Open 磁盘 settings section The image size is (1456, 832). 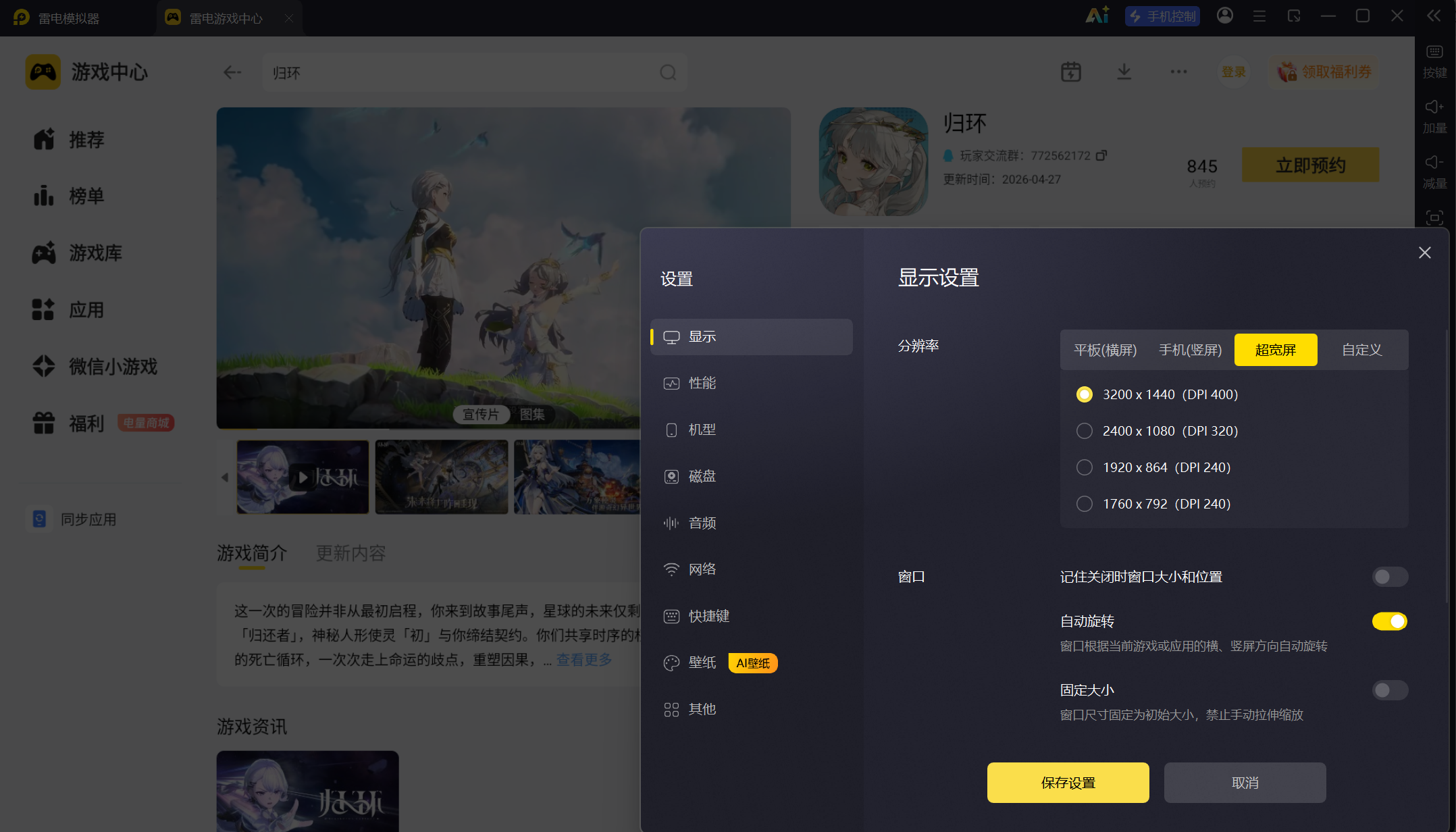[x=752, y=477]
